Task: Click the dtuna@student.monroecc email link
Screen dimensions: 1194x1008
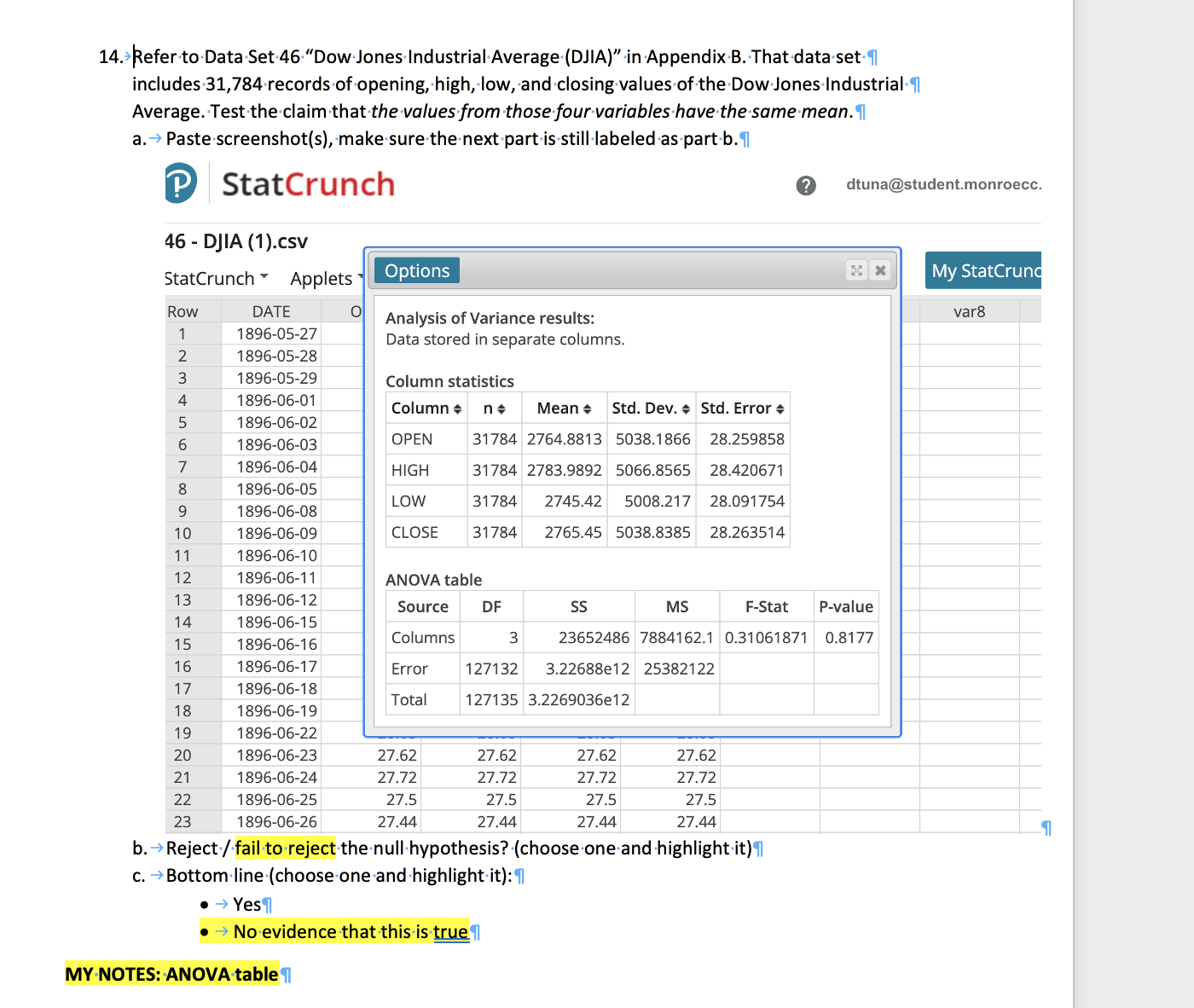Action: 943,184
